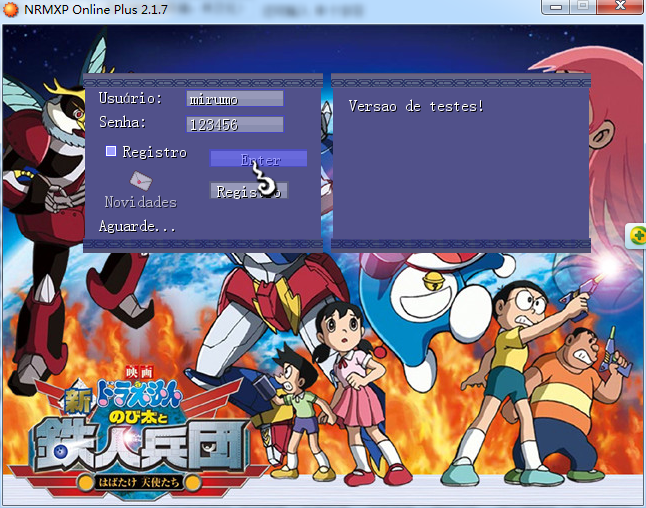This screenshot has width=646, height=508.
Task: Click the Senha label text
Action: click(x=122, y=122)
